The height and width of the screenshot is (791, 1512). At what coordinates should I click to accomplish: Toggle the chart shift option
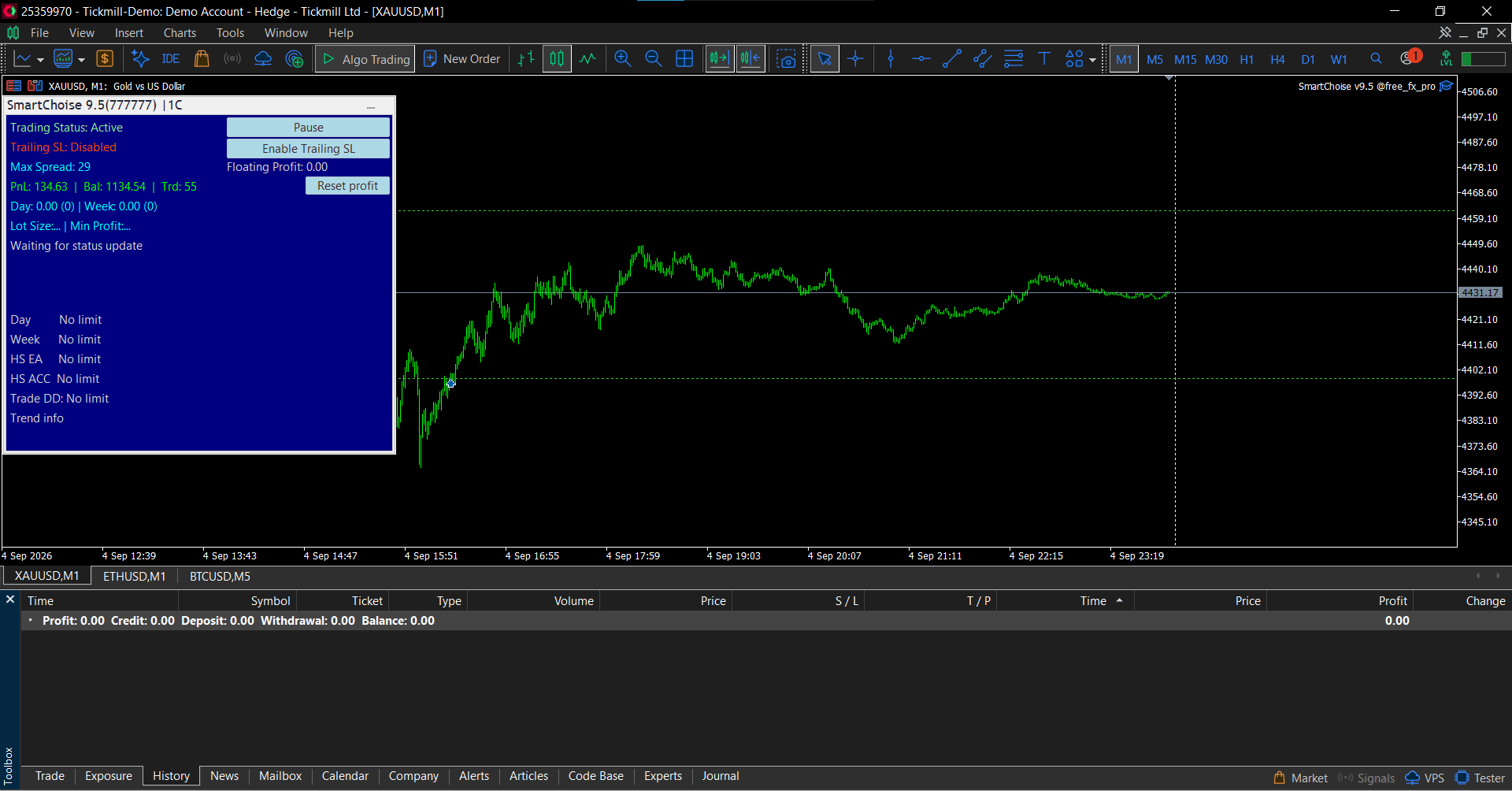pos(750,59)
